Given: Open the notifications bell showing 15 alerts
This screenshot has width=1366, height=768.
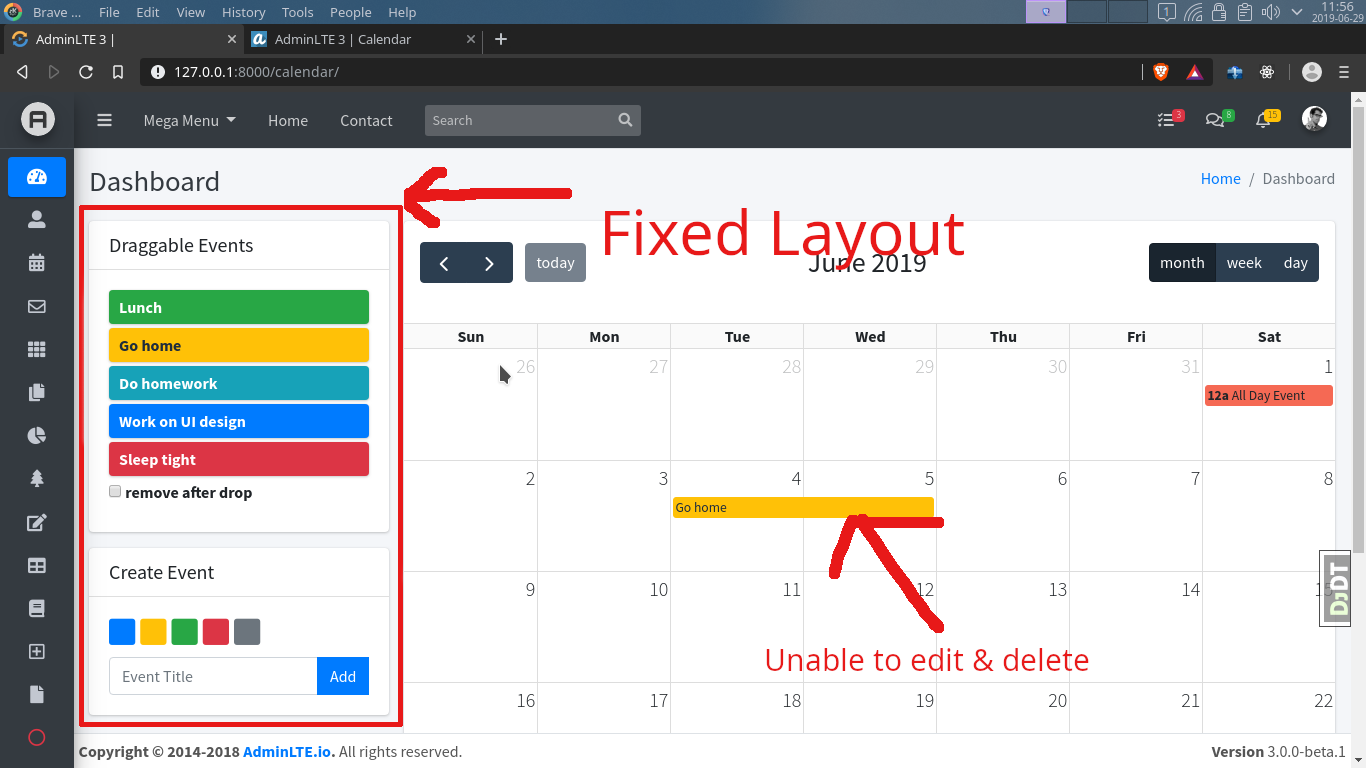Looking at the screenshot, I should click(1264, 119).
